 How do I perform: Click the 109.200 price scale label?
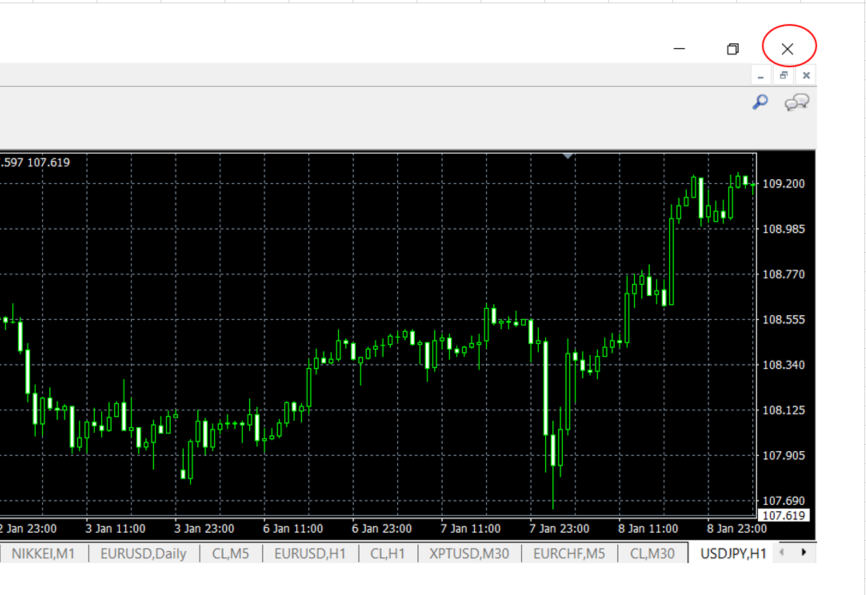pyautogui.click(x=784, y=184)
